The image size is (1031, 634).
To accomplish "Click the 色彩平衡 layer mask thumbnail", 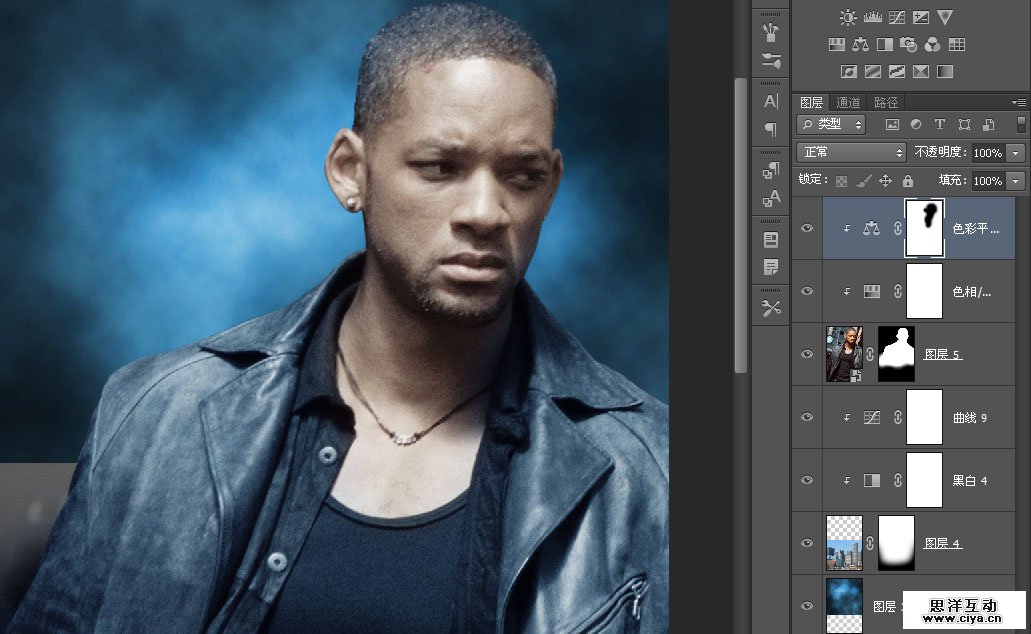I will click(924, 228).
